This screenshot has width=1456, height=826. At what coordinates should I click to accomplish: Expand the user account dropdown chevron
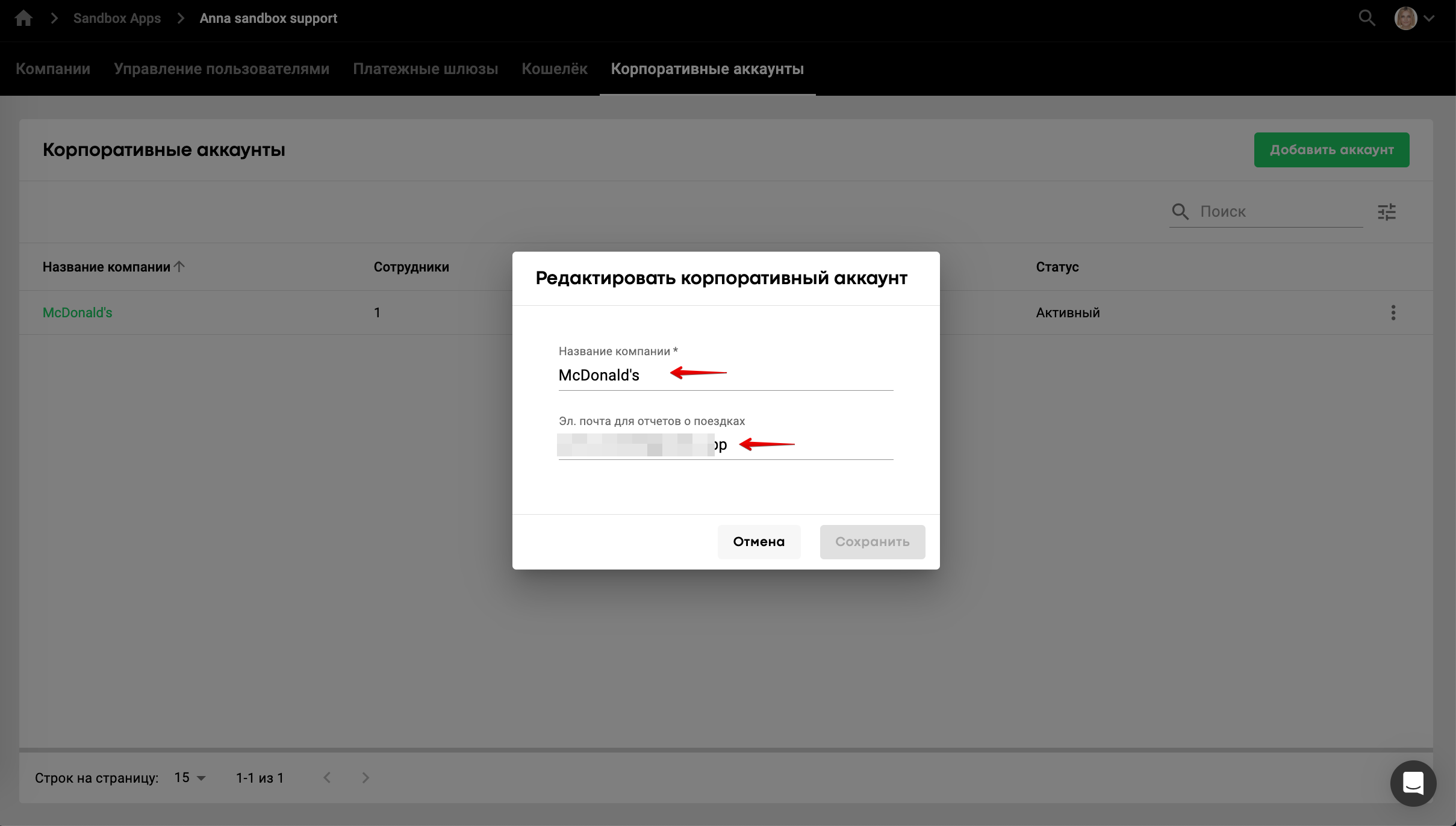tap(1429, 18)
